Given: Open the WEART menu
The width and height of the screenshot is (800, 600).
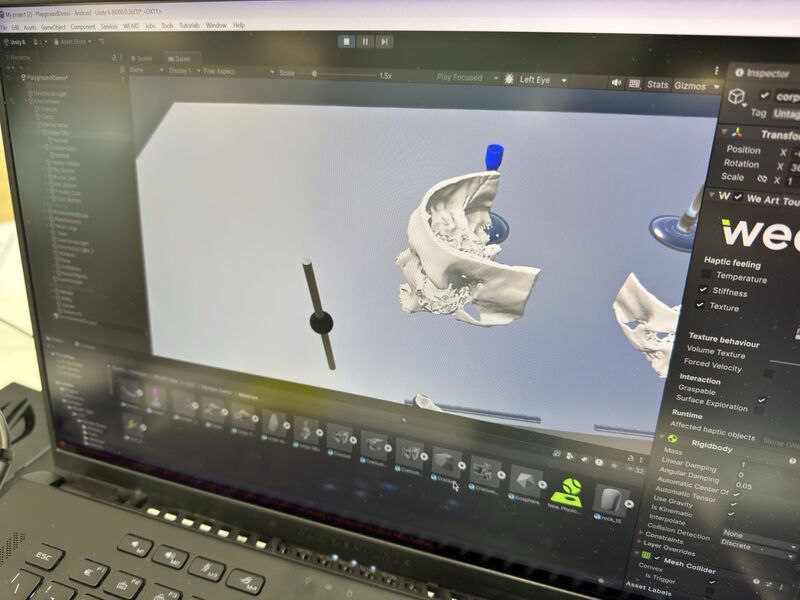Looking at the screenshot, I should (x=131, y=25).
